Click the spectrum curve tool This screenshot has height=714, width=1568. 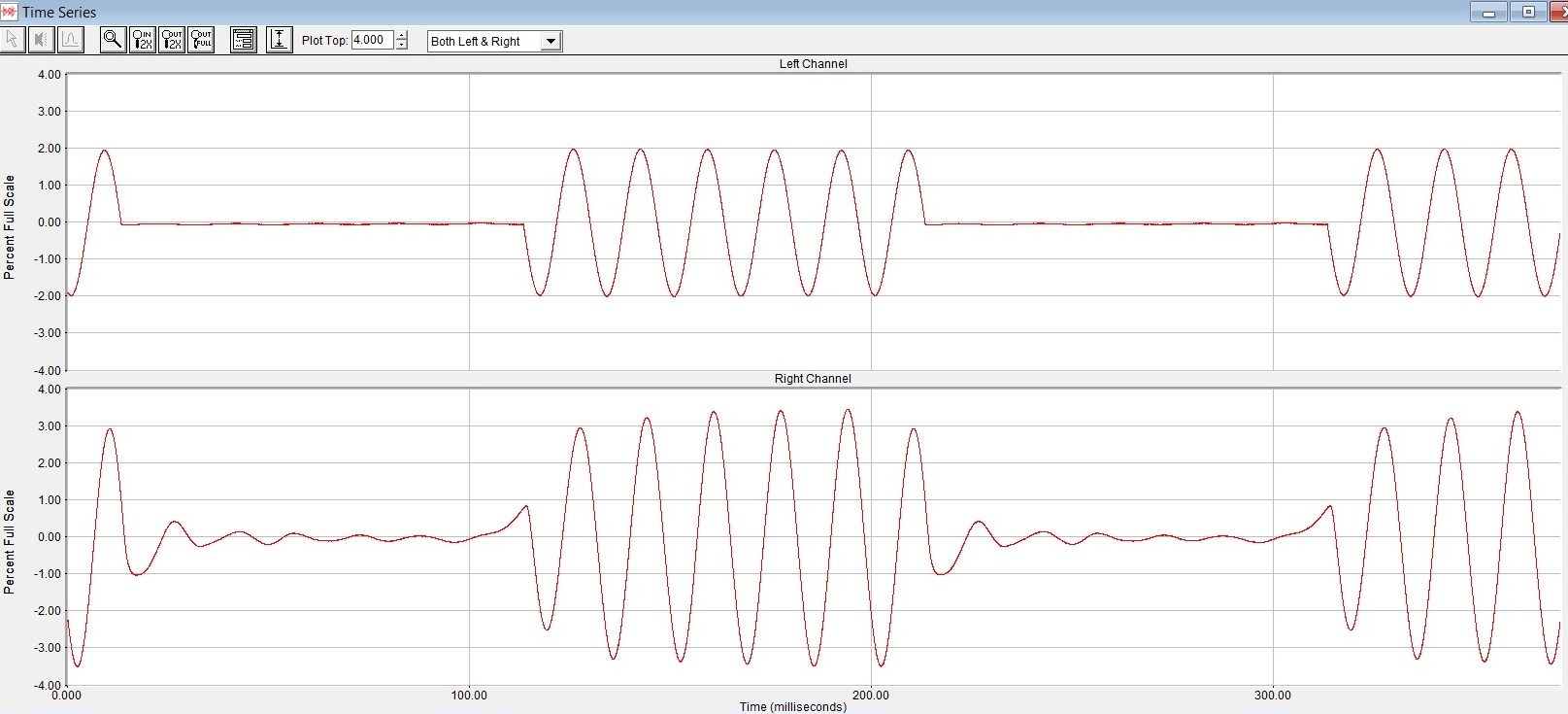(x=70, y=40)
